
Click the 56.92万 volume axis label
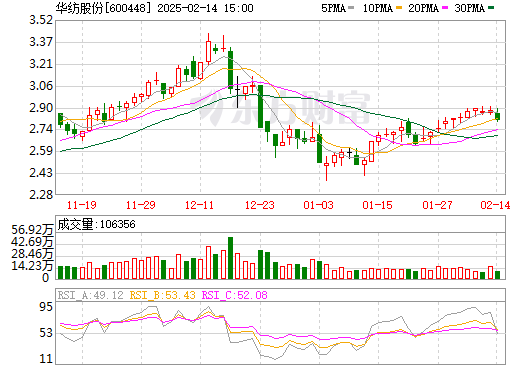[x=32, y=230]
